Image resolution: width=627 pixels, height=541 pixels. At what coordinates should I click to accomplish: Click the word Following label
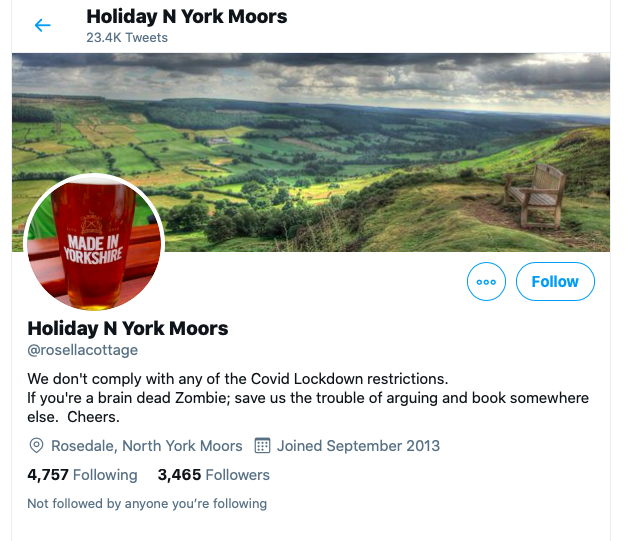coord(105,475)
